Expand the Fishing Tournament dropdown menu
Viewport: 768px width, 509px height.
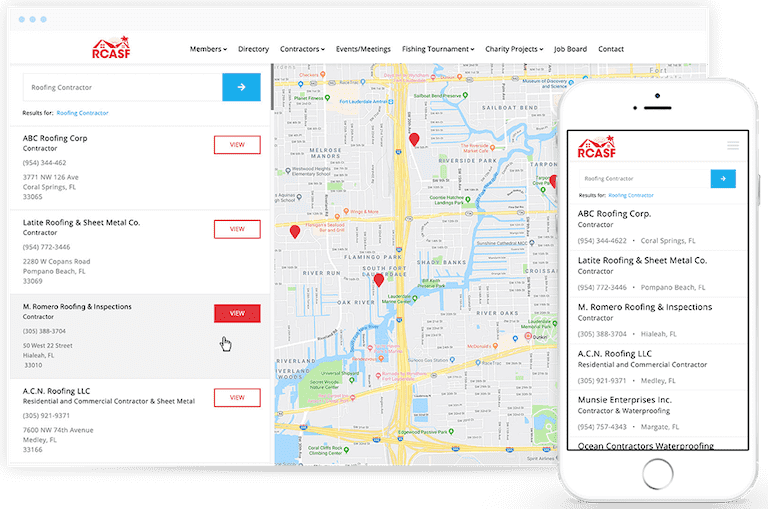pos(438,49)
